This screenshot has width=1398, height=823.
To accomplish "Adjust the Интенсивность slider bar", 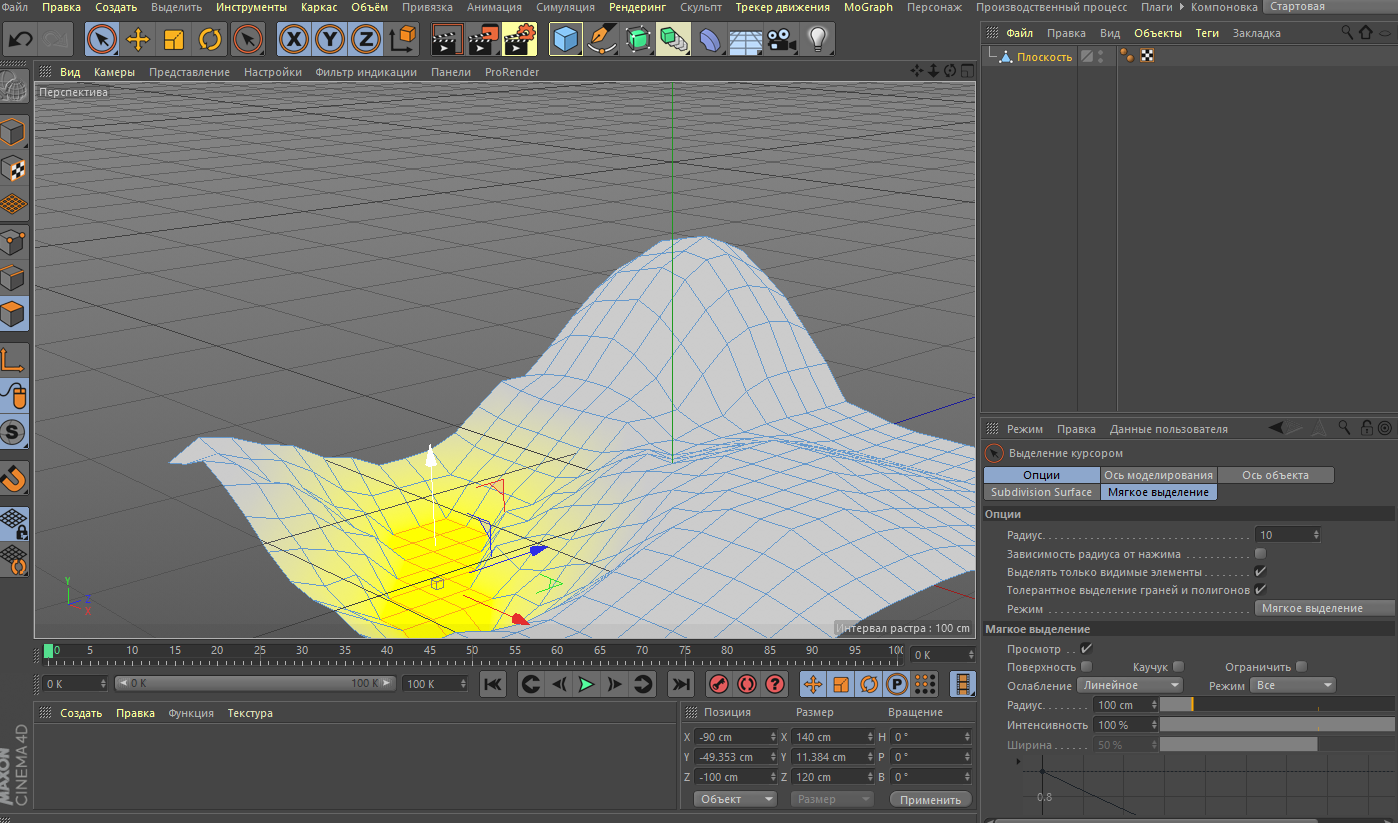I will click(1277, 725).
